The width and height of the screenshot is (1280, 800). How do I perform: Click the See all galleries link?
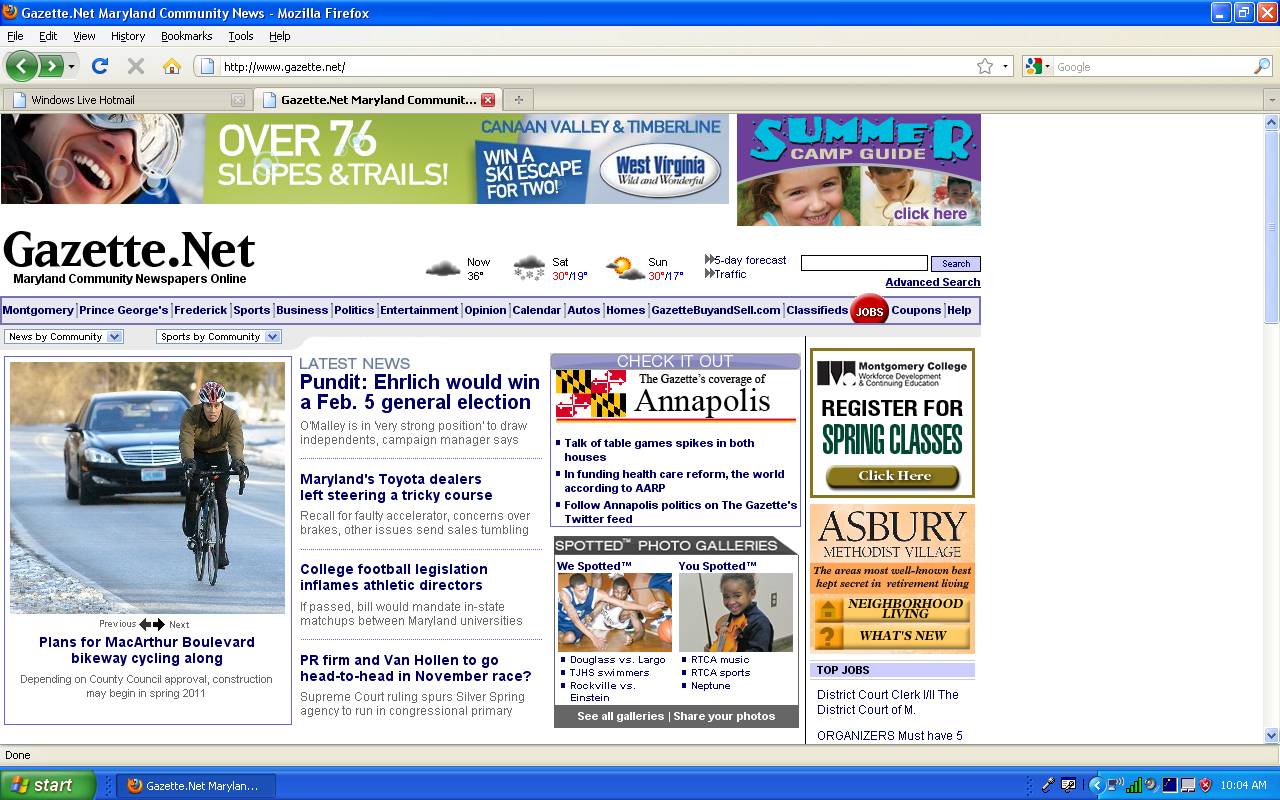pyautogui.click(x=620, y=716)
